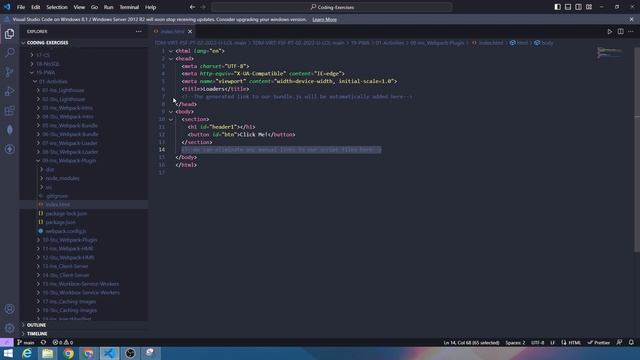Open the MongoDB leaf icon view
This screenshot has height=360, width=640.
point(9,130)
